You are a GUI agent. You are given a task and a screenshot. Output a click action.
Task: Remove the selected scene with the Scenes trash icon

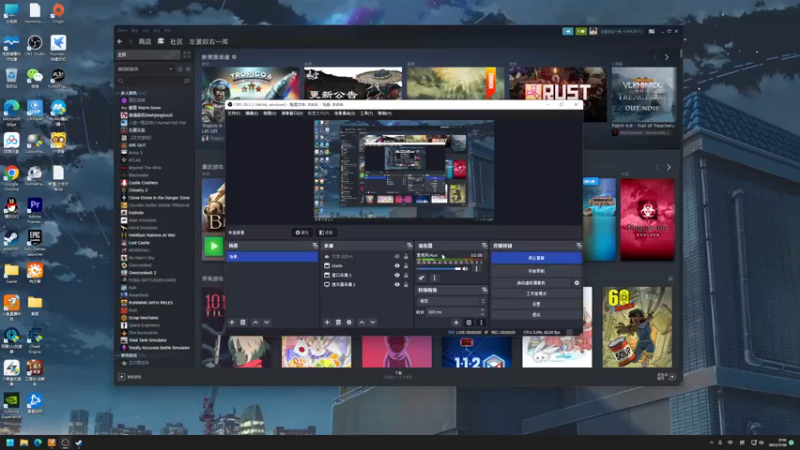(x=243, y=322)
